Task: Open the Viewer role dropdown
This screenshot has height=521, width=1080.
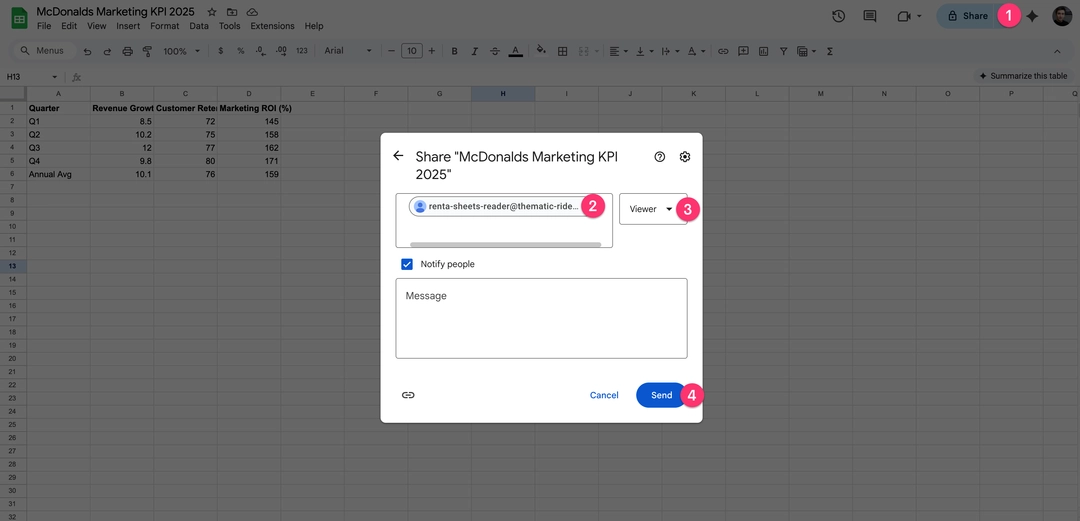Action: (652, 209)
